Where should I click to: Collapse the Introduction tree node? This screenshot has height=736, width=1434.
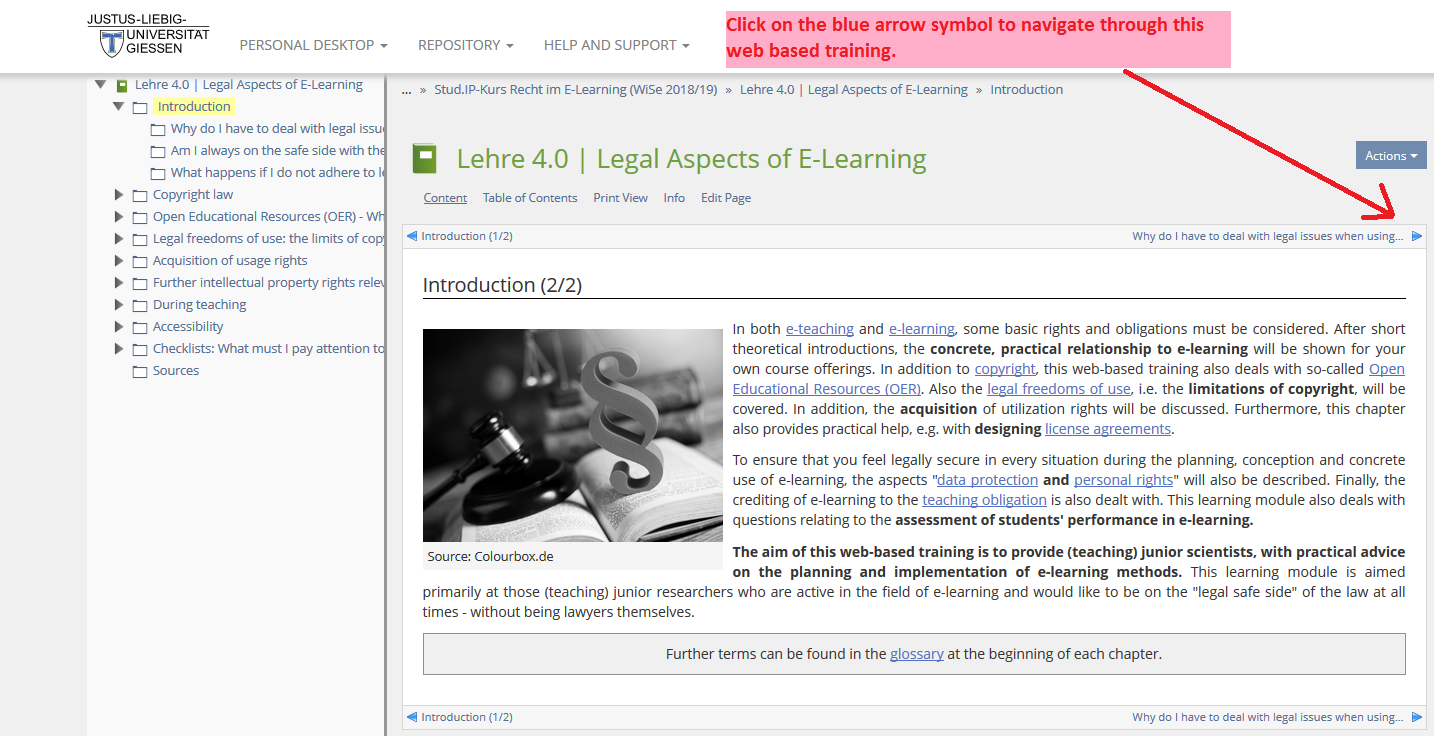click(119, 106)
